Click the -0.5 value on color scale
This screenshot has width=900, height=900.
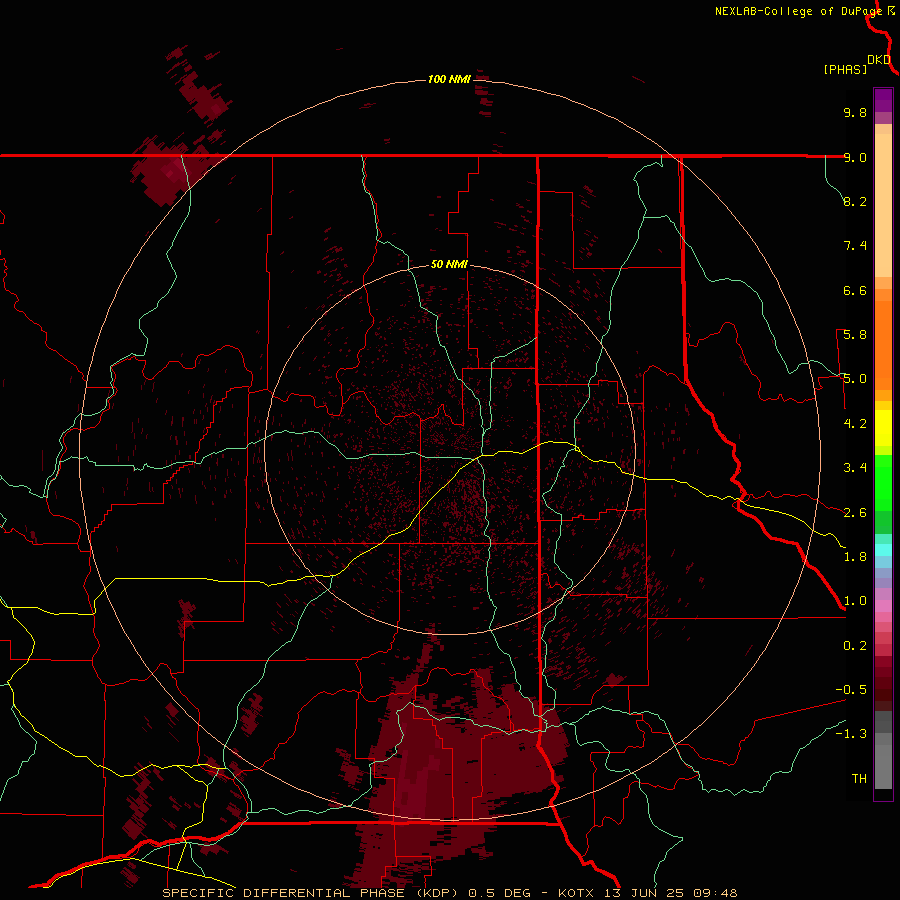point(851,690)
